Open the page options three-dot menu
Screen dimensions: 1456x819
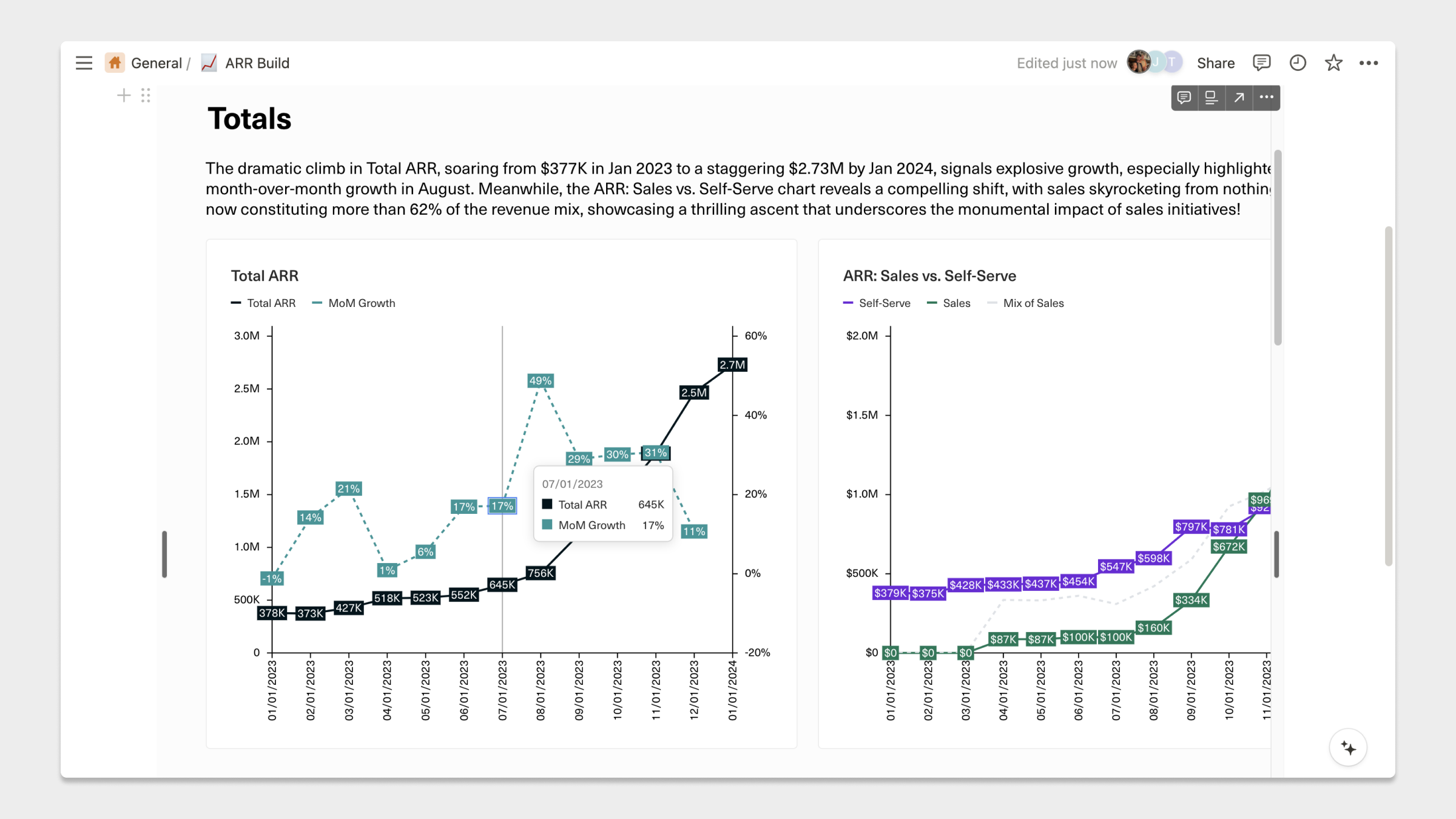1369,63
